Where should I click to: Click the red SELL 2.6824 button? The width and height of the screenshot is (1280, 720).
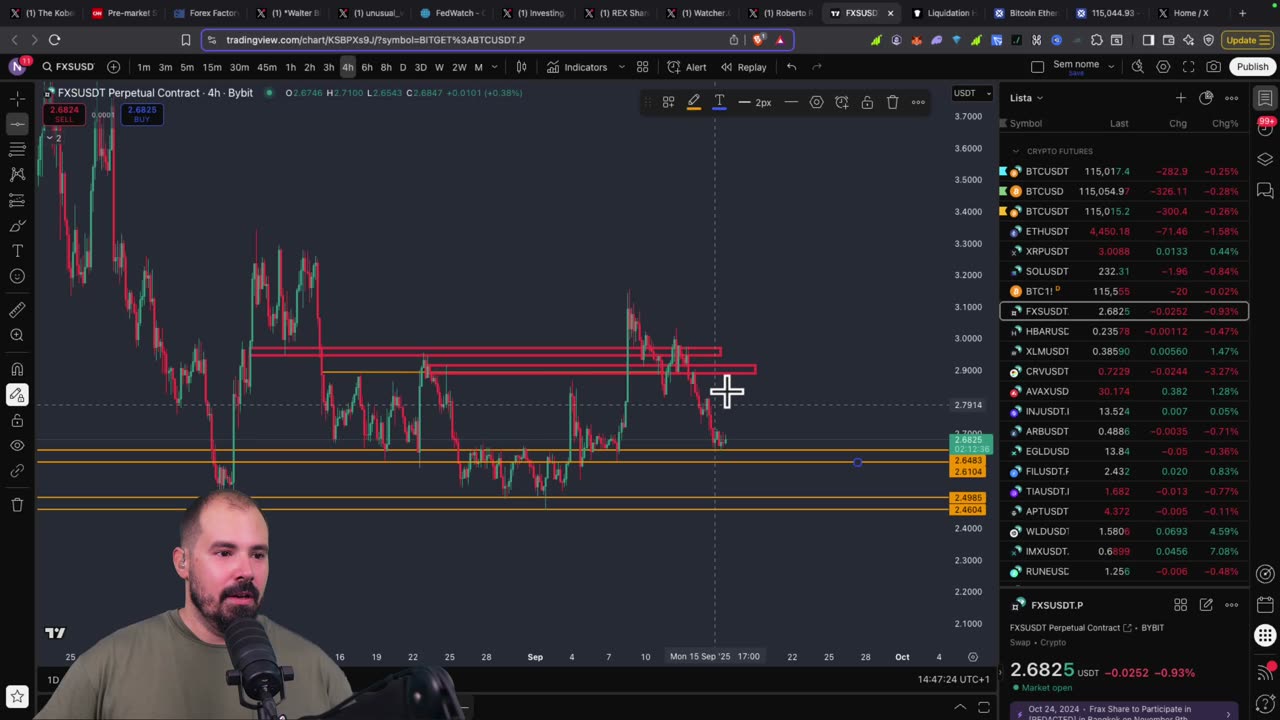click(64, 114)
